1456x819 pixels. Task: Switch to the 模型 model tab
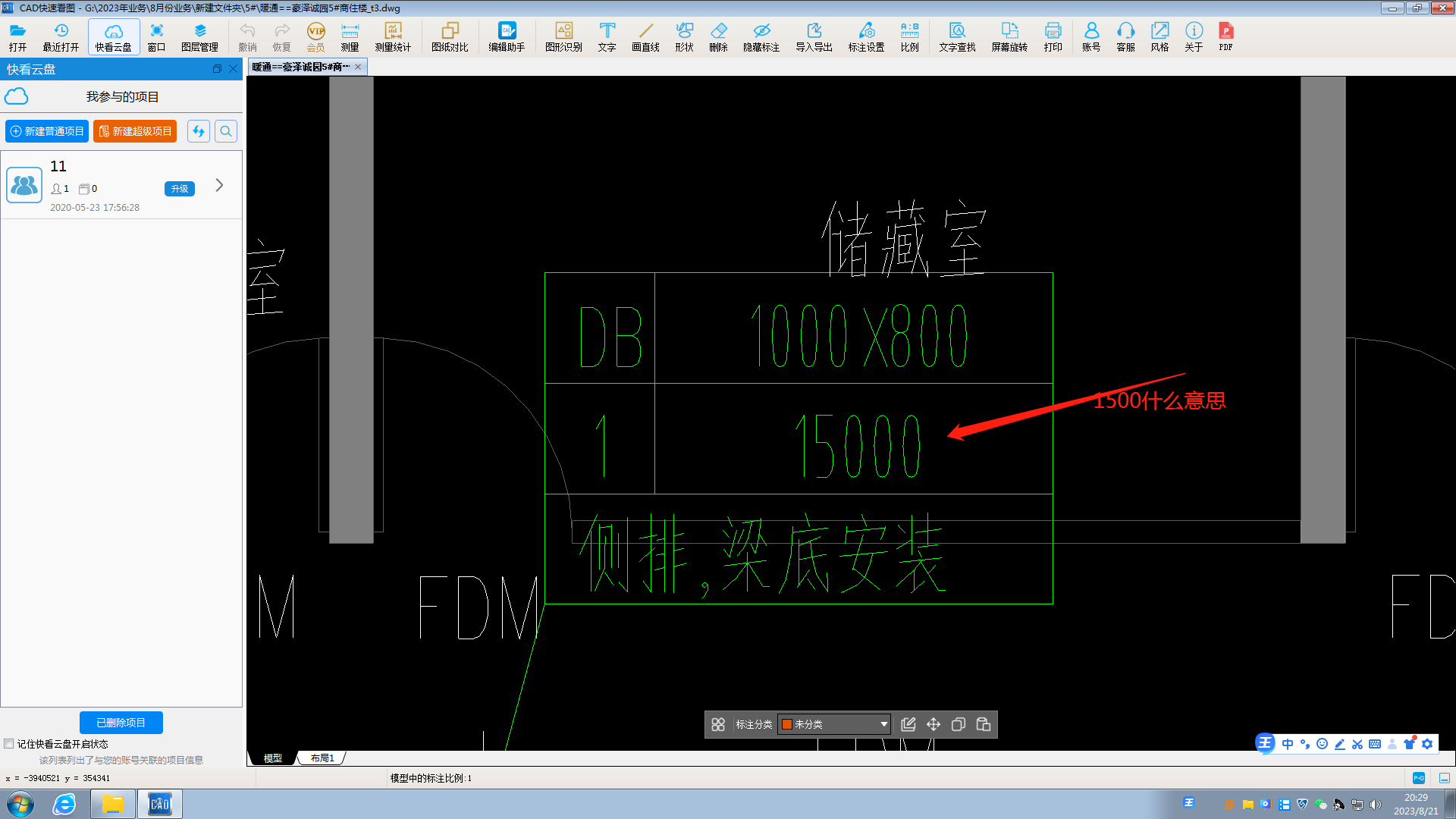pos(273,758)
